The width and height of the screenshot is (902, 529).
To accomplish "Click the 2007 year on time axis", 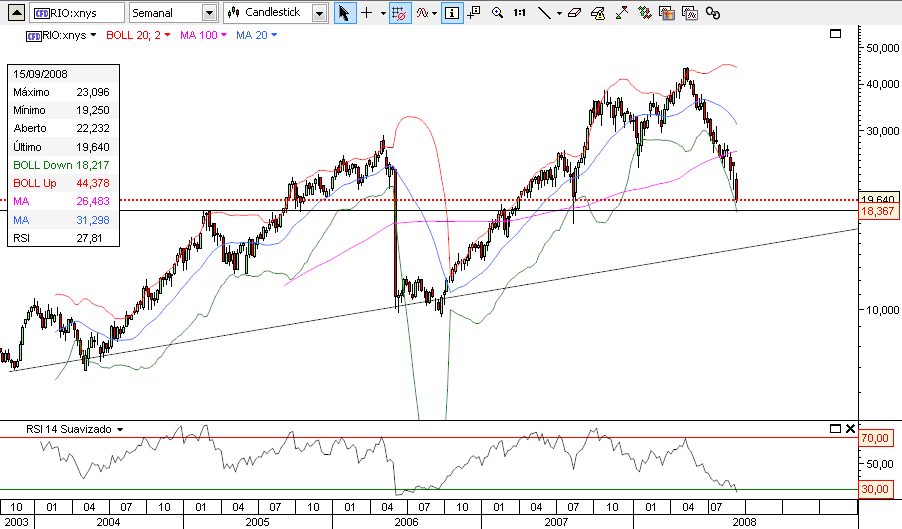I will tap(556, 522).
